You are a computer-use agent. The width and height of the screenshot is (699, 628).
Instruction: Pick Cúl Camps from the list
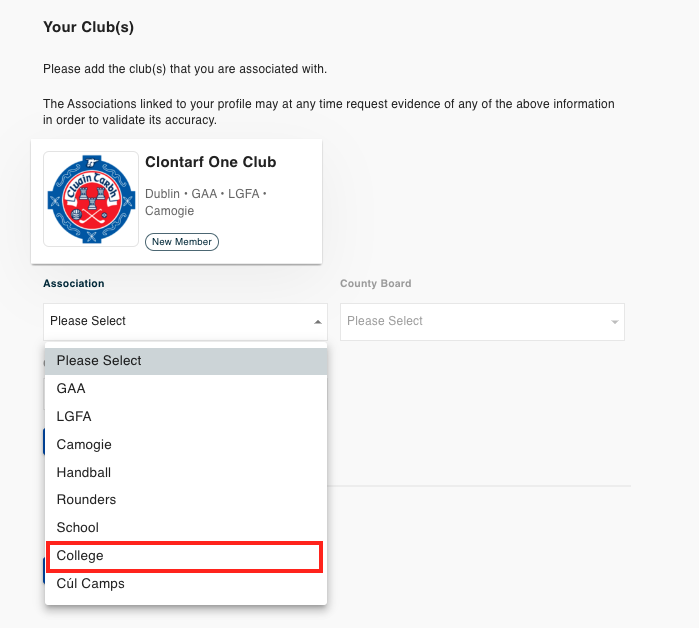pyautogui.click(x=186, y=583)
